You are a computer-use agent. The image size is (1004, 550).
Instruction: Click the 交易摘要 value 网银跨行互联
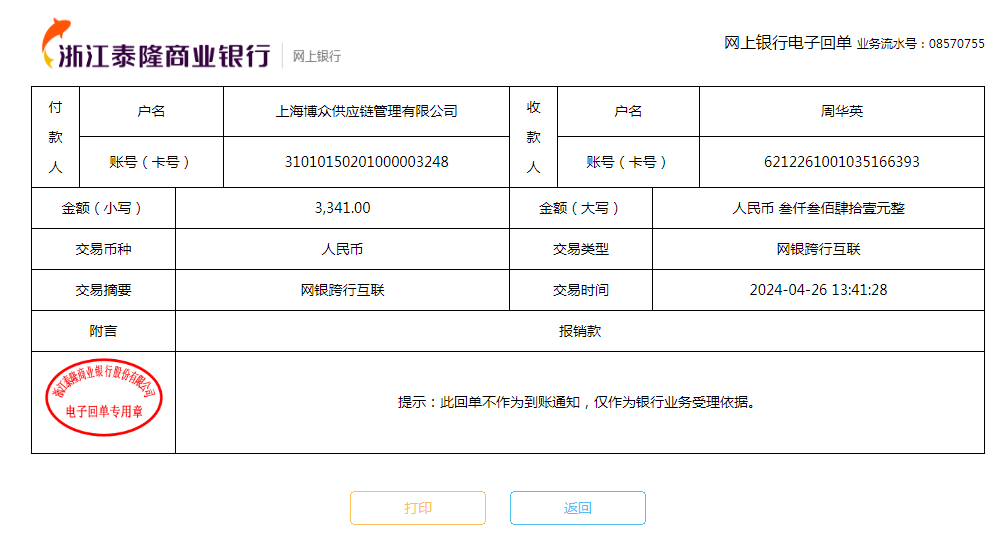click(342, 290)
